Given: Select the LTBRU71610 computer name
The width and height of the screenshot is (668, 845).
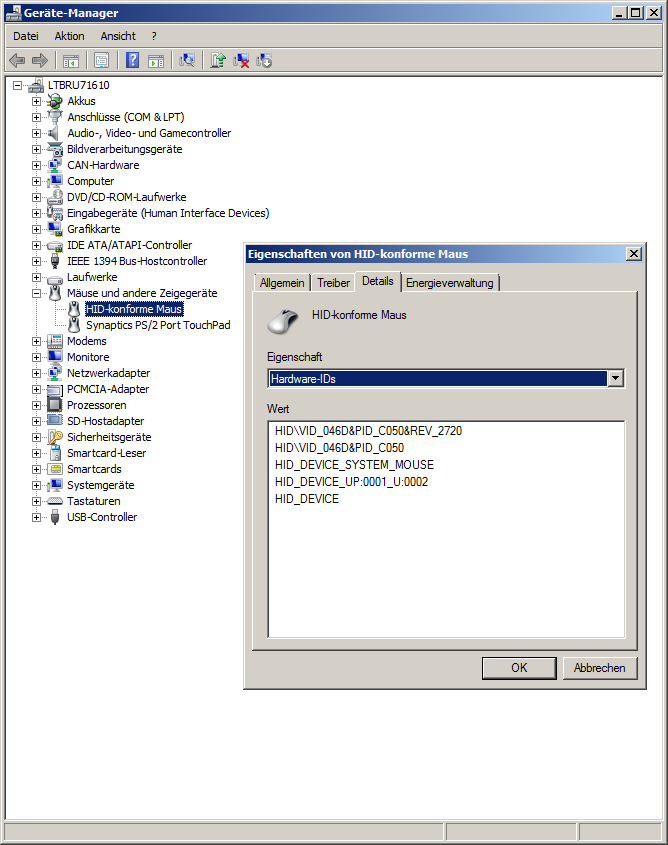Looking at the screenshot, I should pyautogui.click(x=78, y=85).
